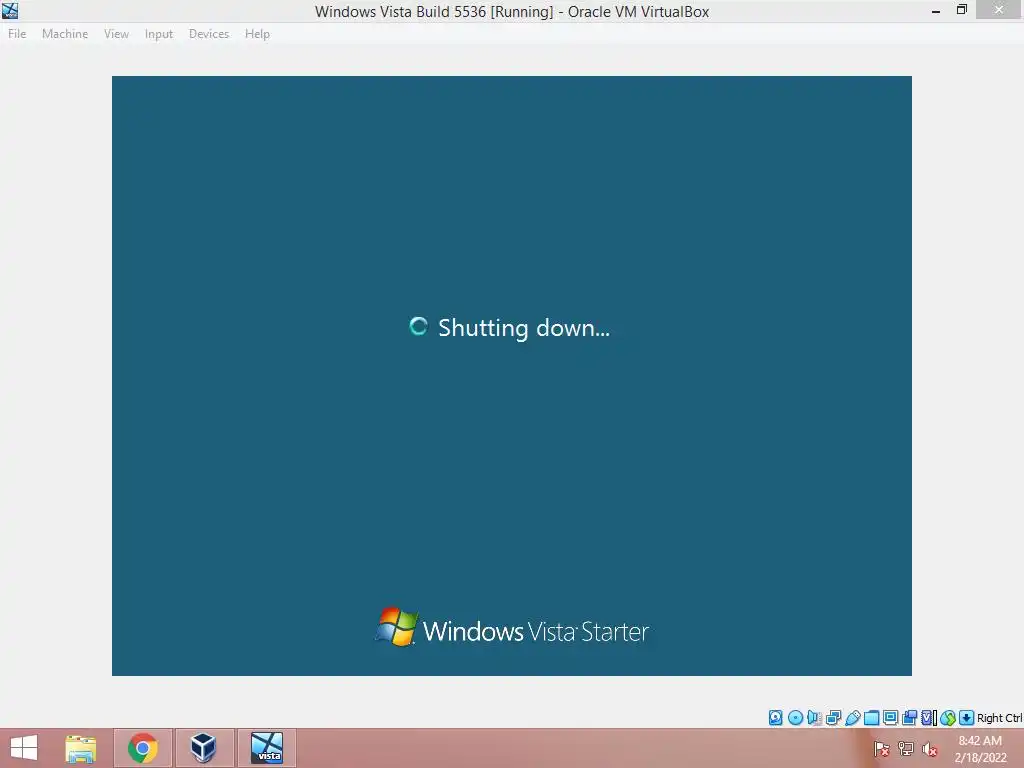
Task: Open the Action Center flag icon
Action: (881, 749)
